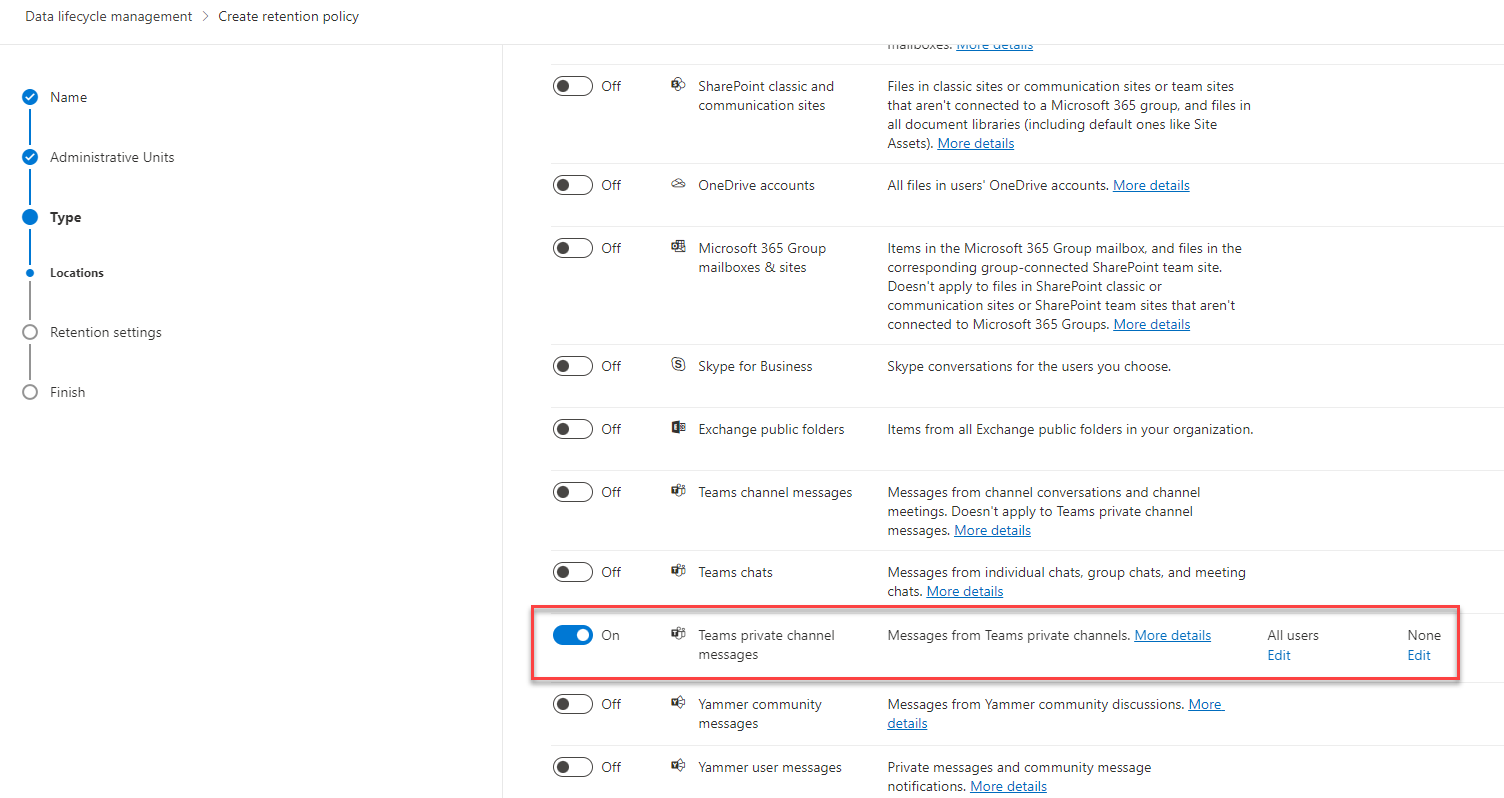Click the Skype for Business icon
The width and height of the screenshot is (1504, 798).
click(x=678, y=365)
